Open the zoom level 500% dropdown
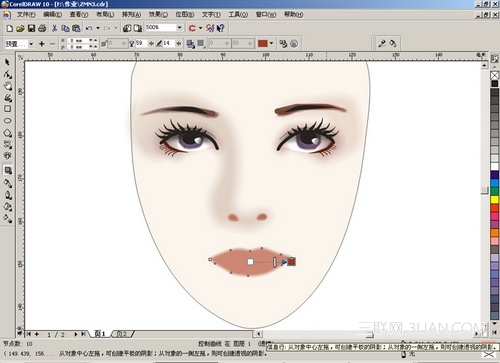This screenshot has width=500, height=363. click(180, 27)
